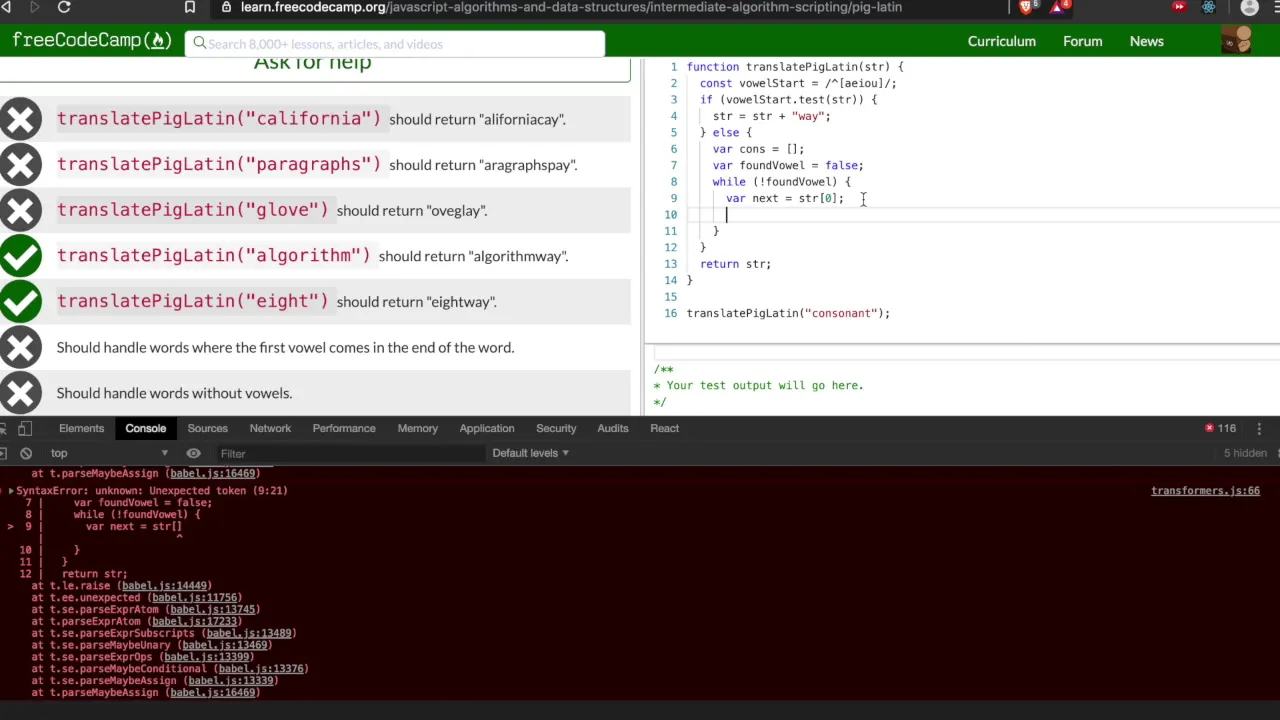Toggle the live expression eye icon
The height and width of the screenshot is (720, 1280).
193,453
